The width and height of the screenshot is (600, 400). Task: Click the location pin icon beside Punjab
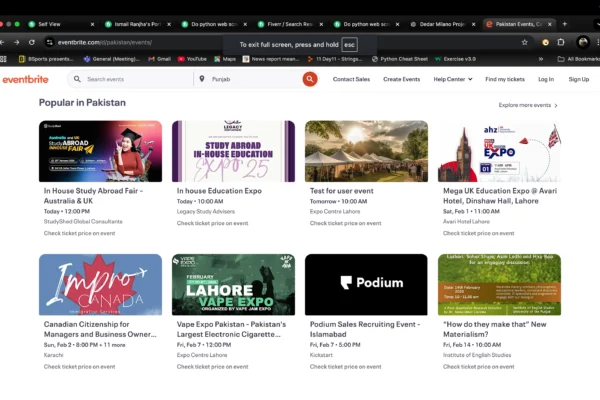pos(202,79)
